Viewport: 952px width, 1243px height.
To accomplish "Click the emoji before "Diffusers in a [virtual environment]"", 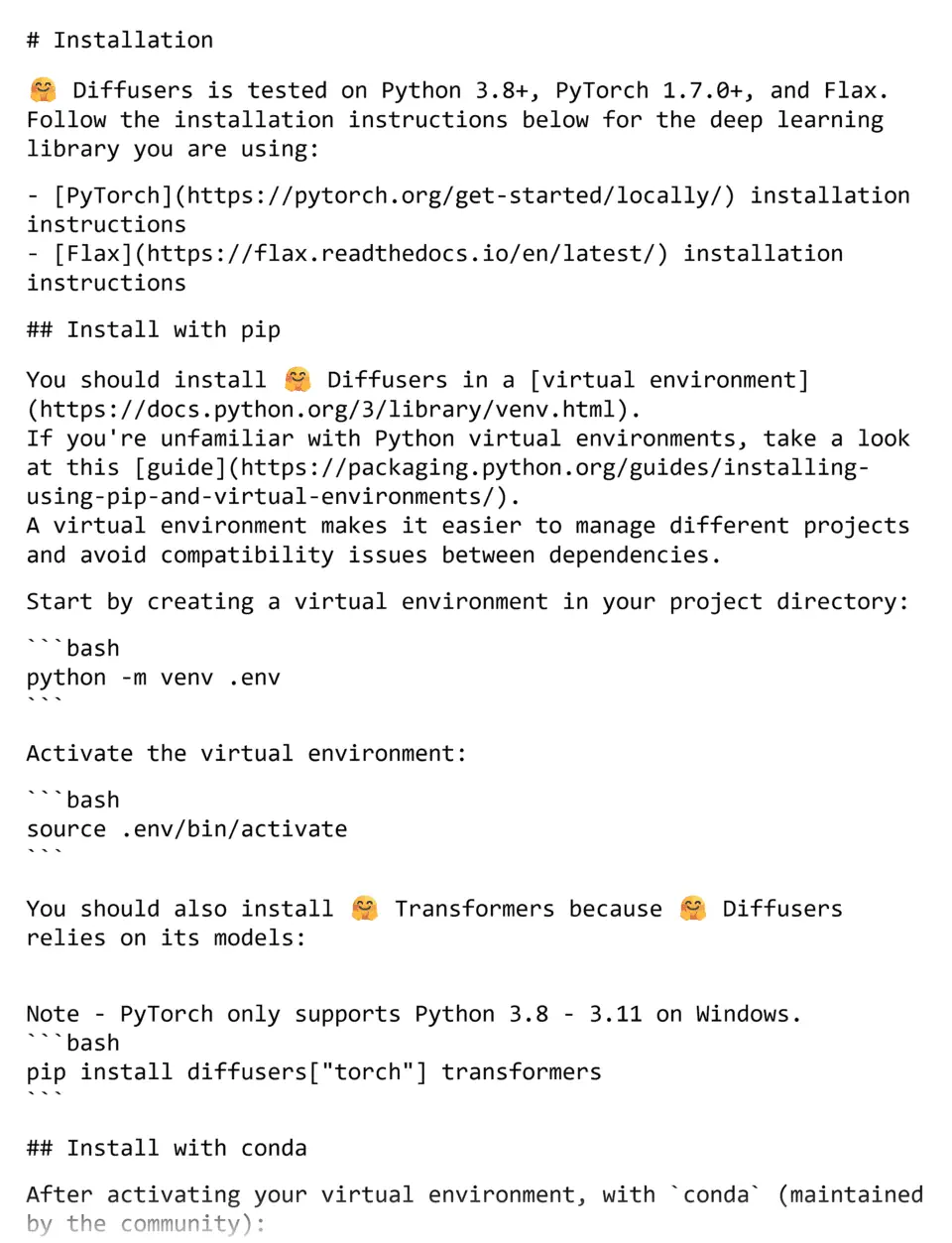I will (297, 379).
